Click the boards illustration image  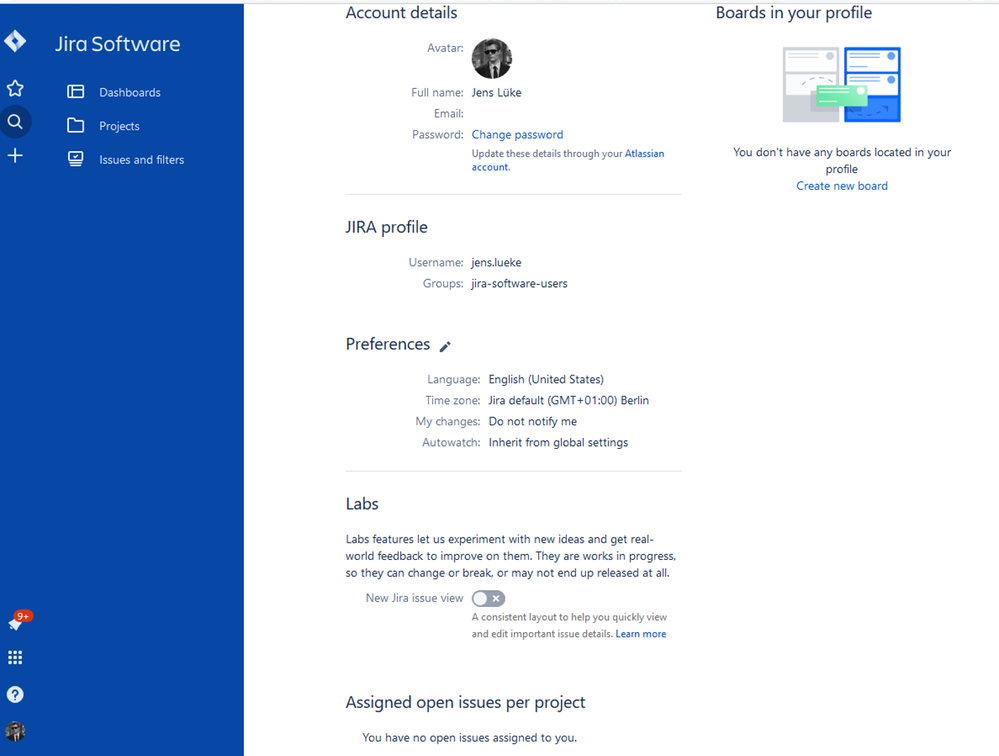tap(842, 85)
